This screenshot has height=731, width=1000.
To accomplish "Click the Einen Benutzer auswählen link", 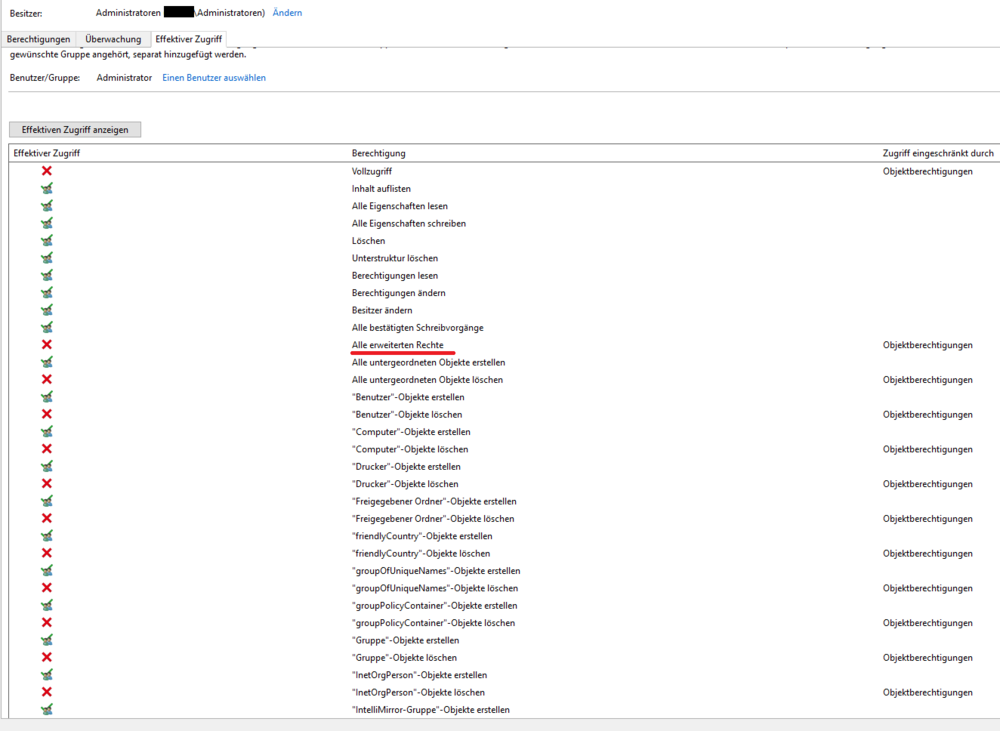I will 214,77.
